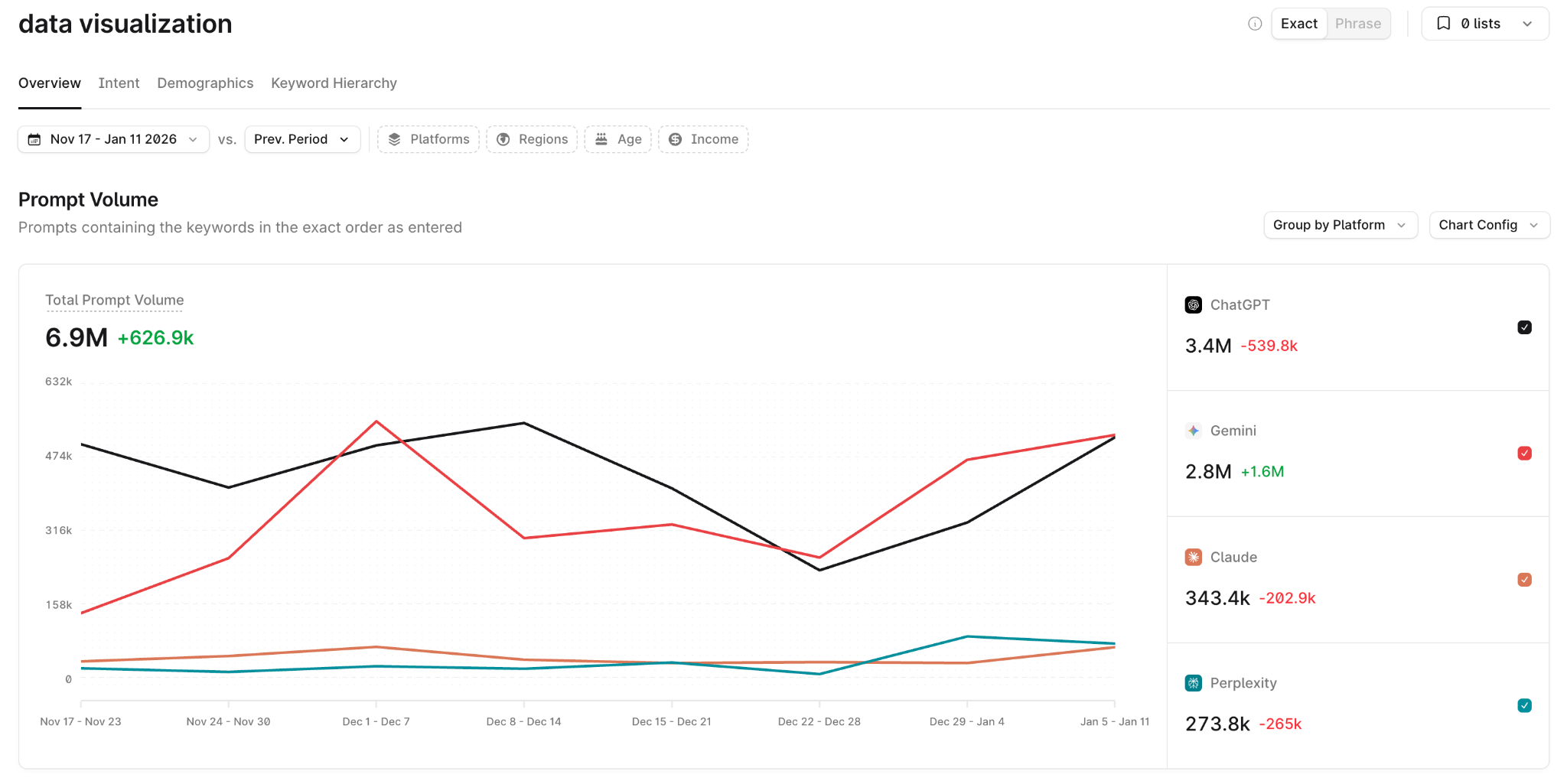This screenshot has height=784, width=1567.
Task: Uncheck the ChatGPT series checkbox
Action: (x=1524, y=327)
